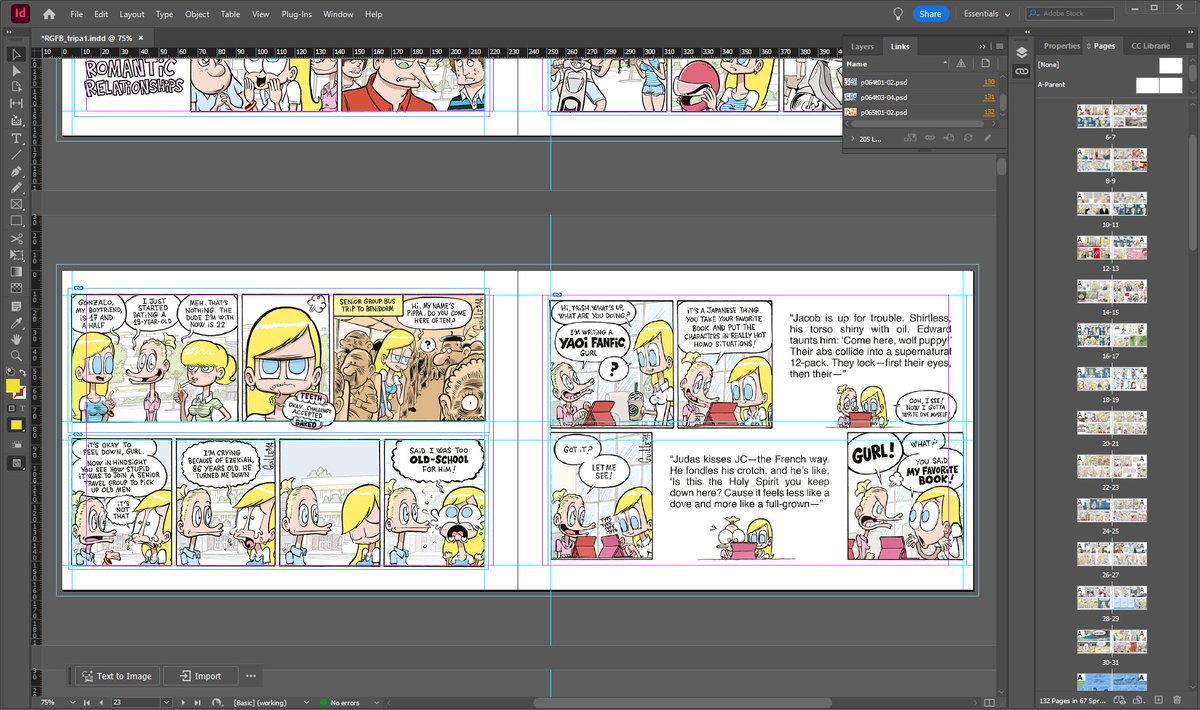Image resolution: width=1200 pixels, height=710 pixels.
Task: Open the collapsed Links panel chain icon
Action: 1021,72
